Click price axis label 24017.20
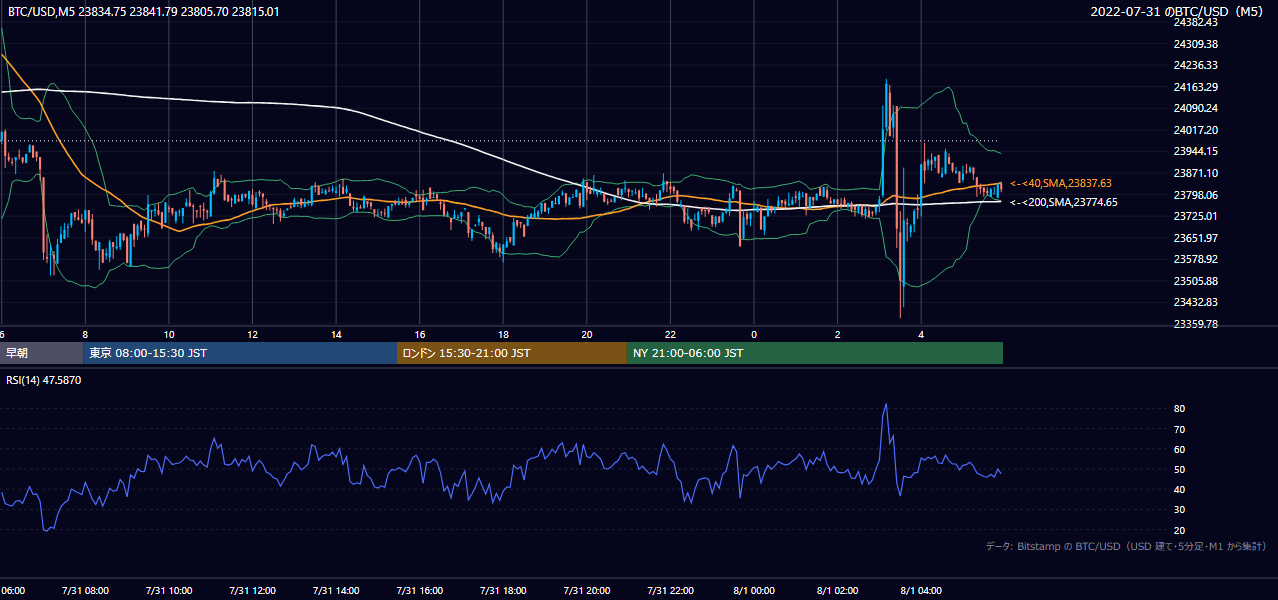The height and width of the screenshot is (600, 1278). pyautogui.click(x=1196, y=130)
